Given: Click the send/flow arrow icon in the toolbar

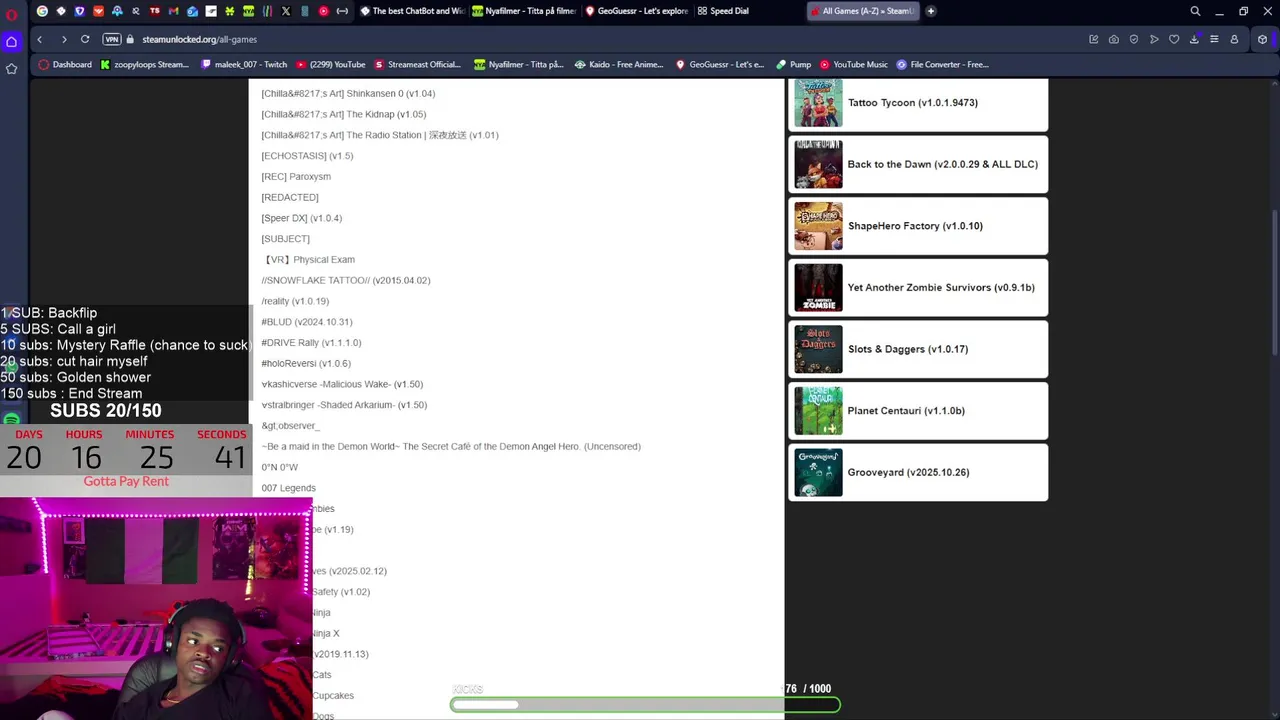Looking at the screenshot, I should tap(1154, 39).
